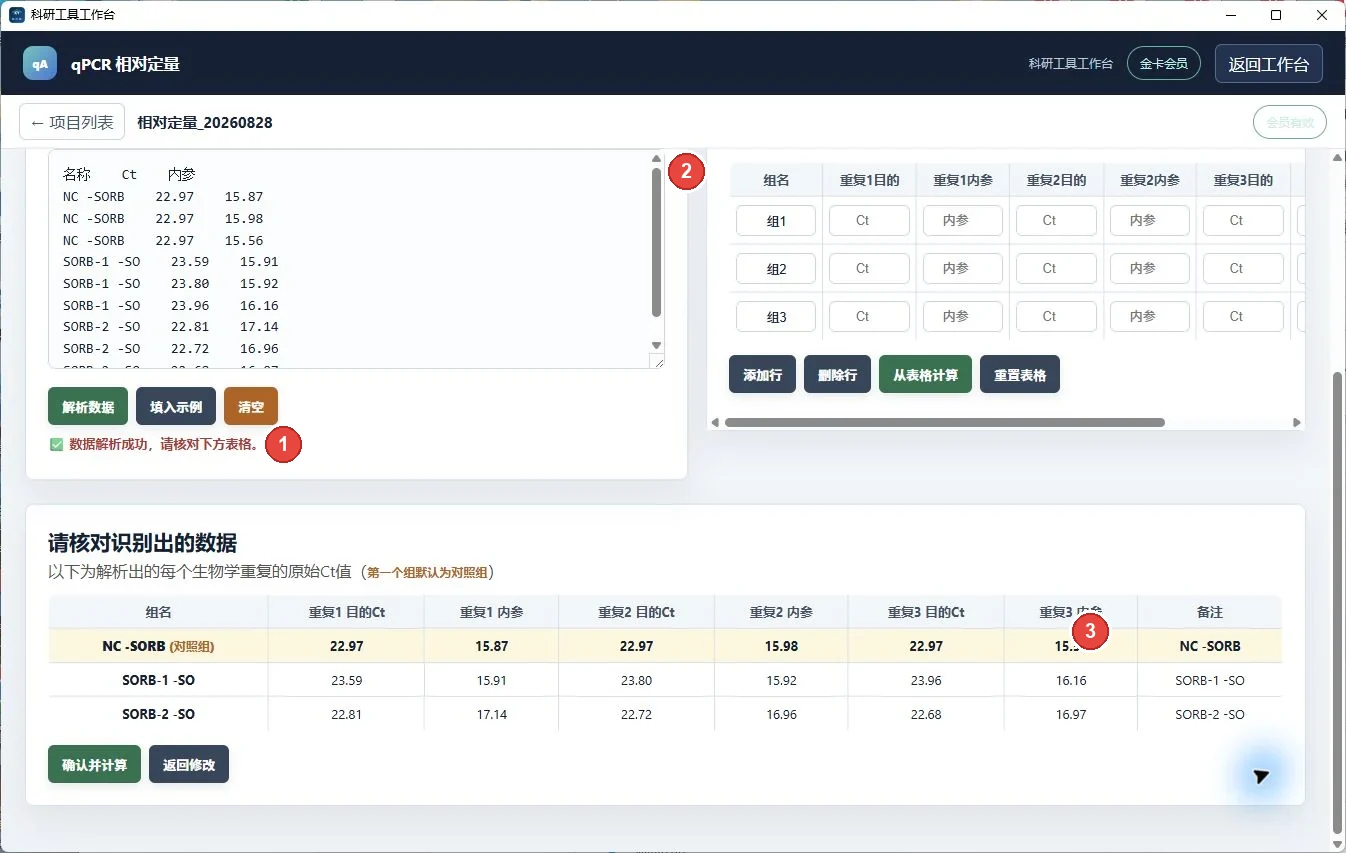Click the 重复1 目的Ct column header in the results table
This screenshot has width=1346, height=853.
(346, 612)
